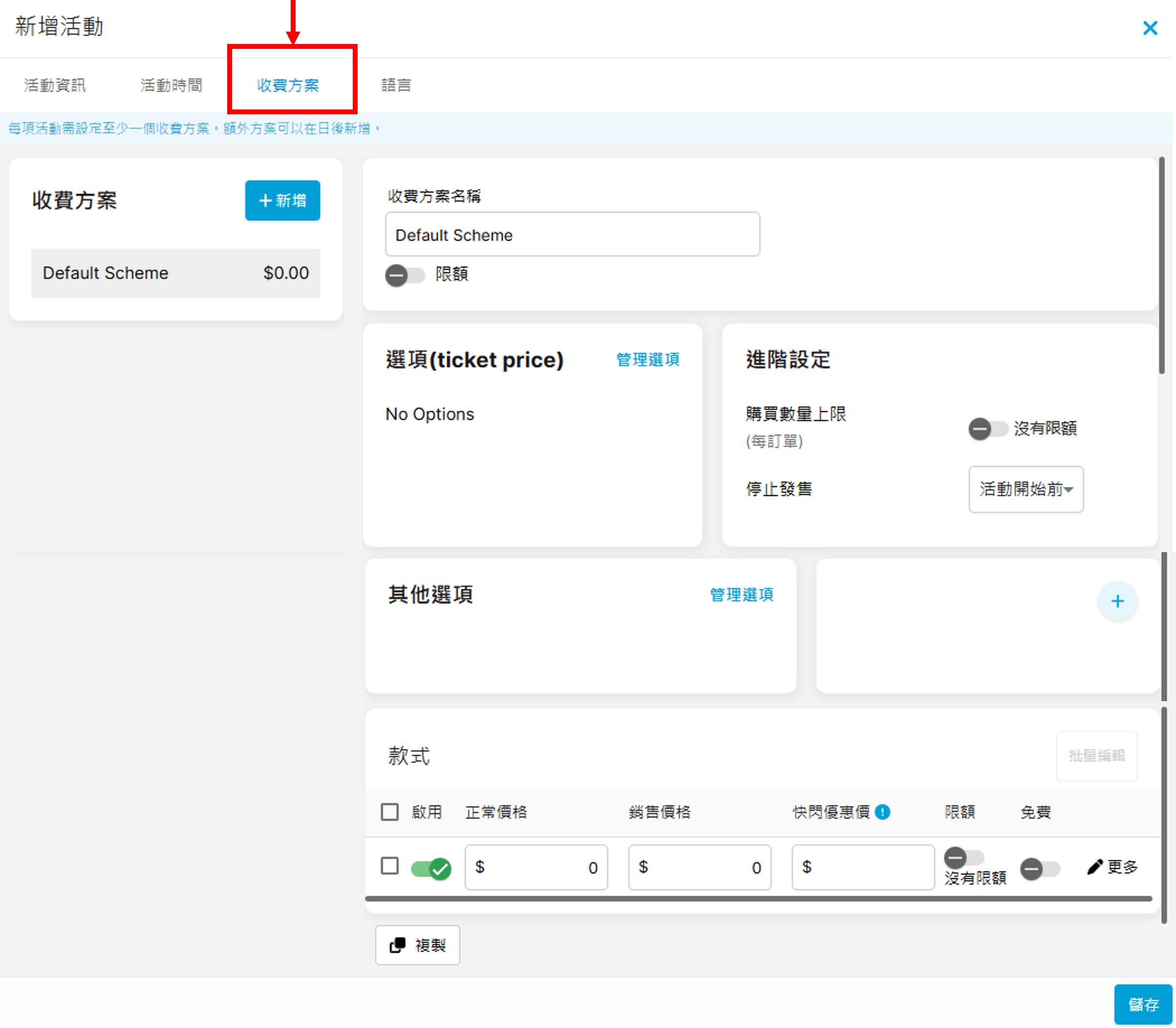This screenshot has width=1176, height=1028.
Task: Click 管理選項 link in ticket price card
Action: 647,360
